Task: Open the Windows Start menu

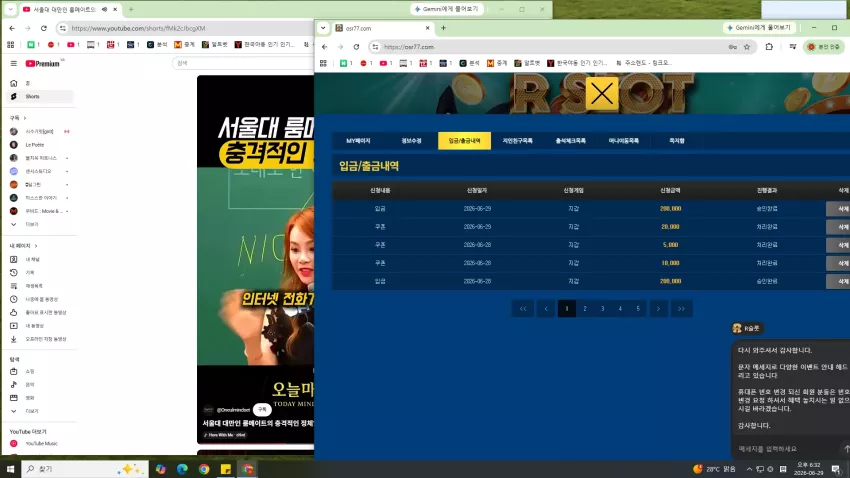Action: tap(10, 469)
